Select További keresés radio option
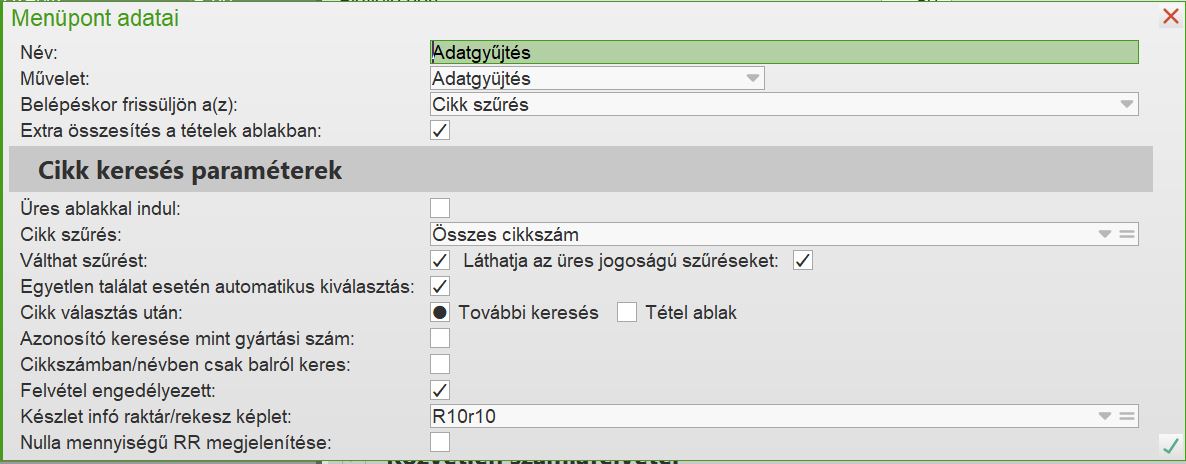The height and width of the screenshot is (464, 1186). 440,312
